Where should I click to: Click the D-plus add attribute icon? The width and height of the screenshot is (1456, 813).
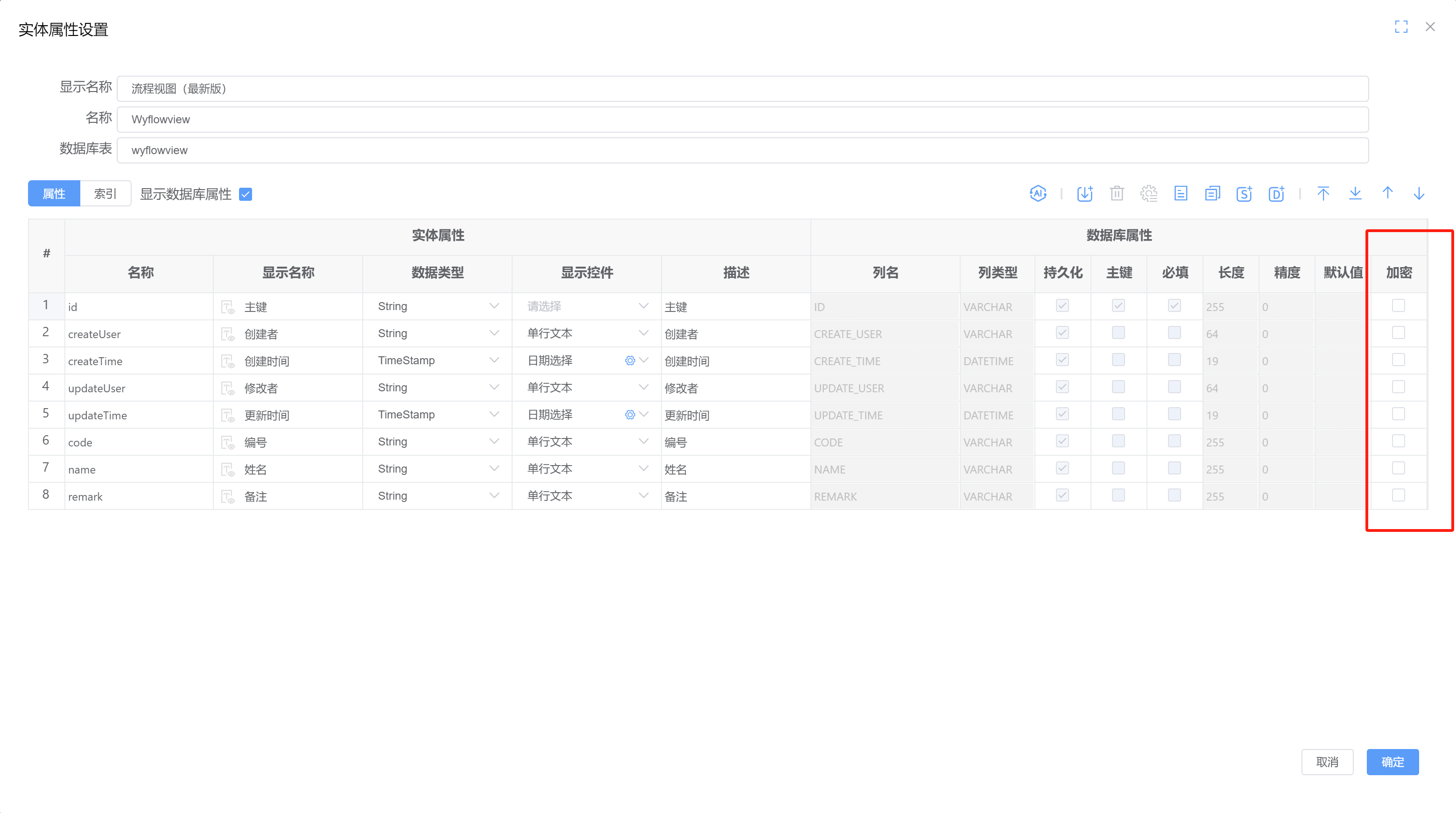coord(1276,194)
